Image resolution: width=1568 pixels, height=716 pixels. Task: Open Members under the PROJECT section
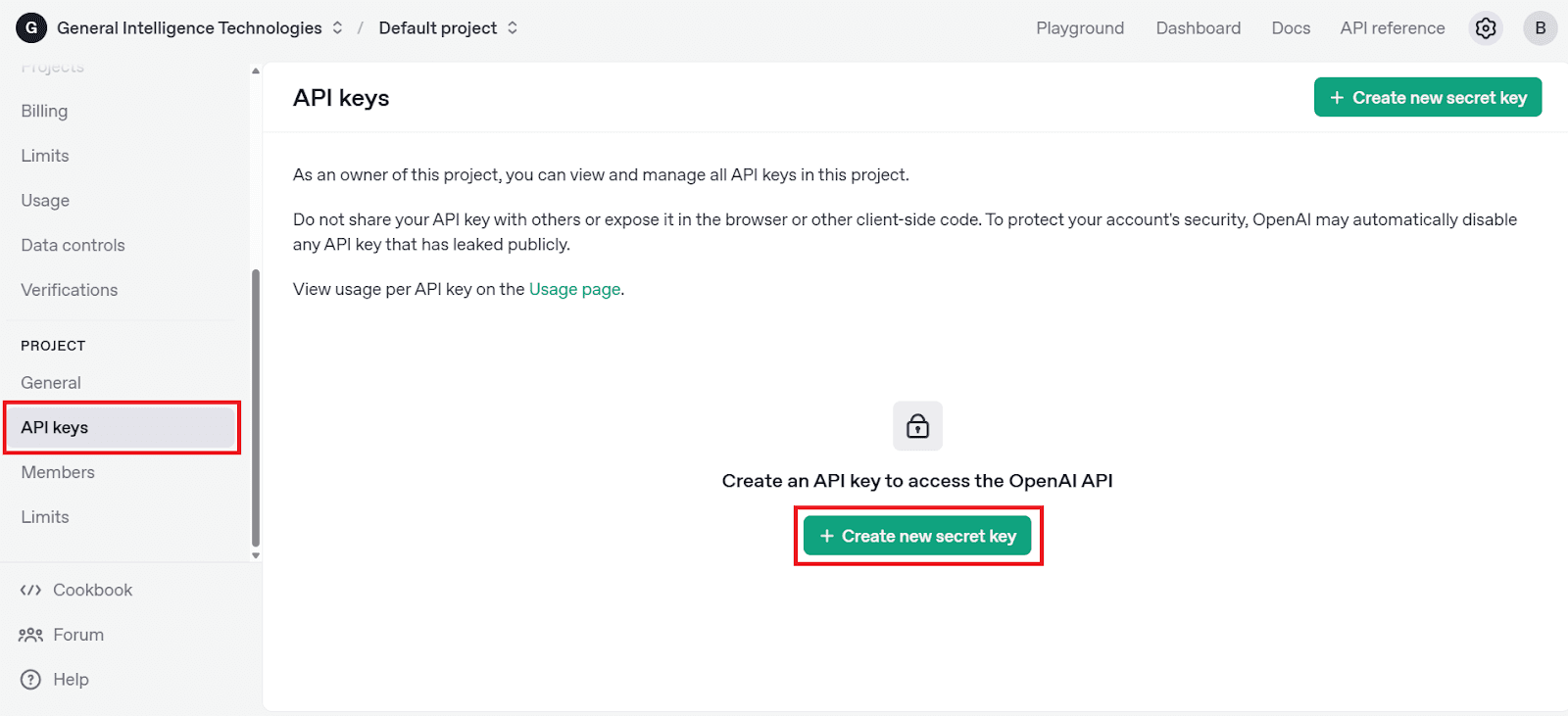pos(58,472)
